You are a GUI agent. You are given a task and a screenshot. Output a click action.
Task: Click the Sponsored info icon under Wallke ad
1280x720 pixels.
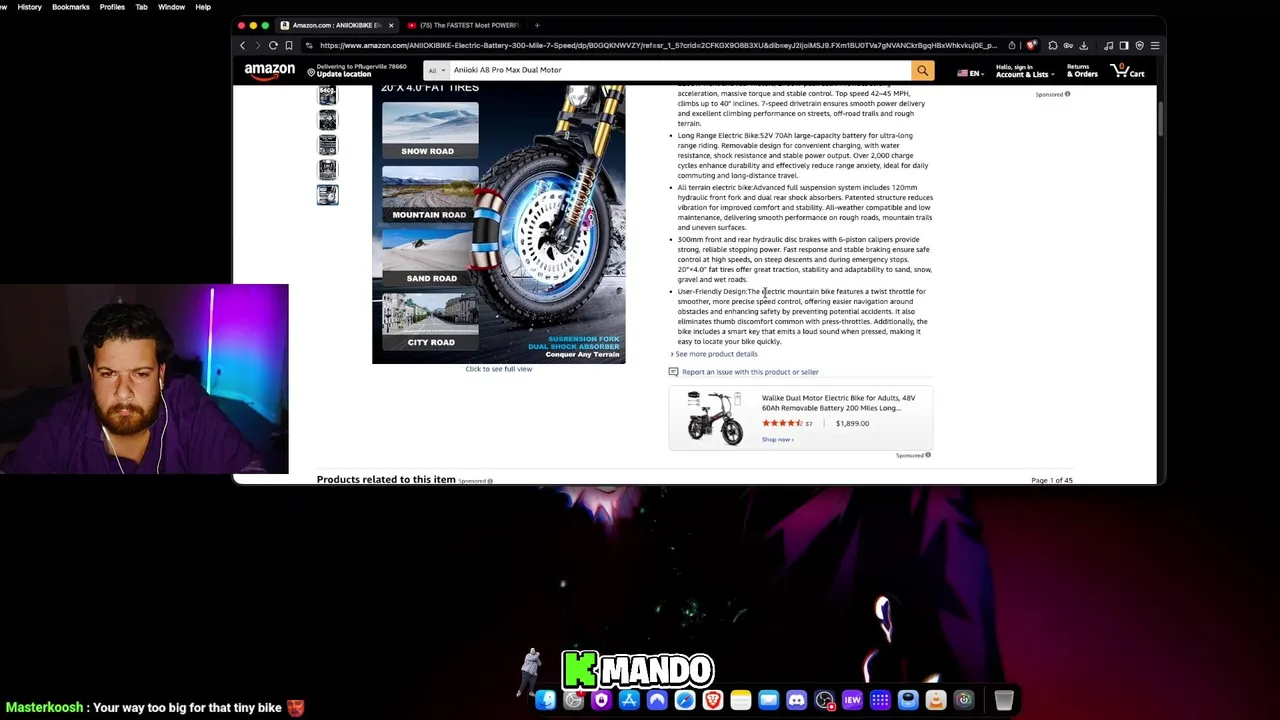tap(928, 455)
